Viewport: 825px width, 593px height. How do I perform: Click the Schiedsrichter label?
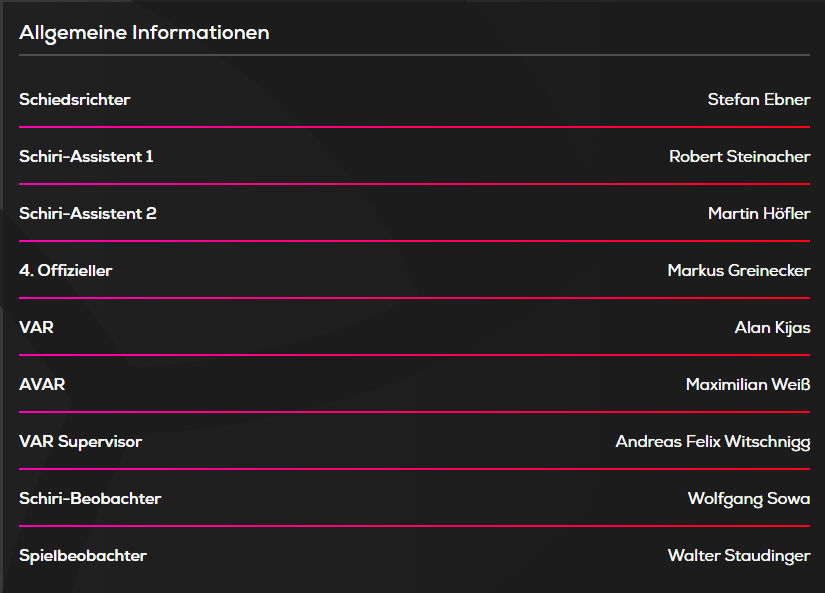[x=75, y=100]
